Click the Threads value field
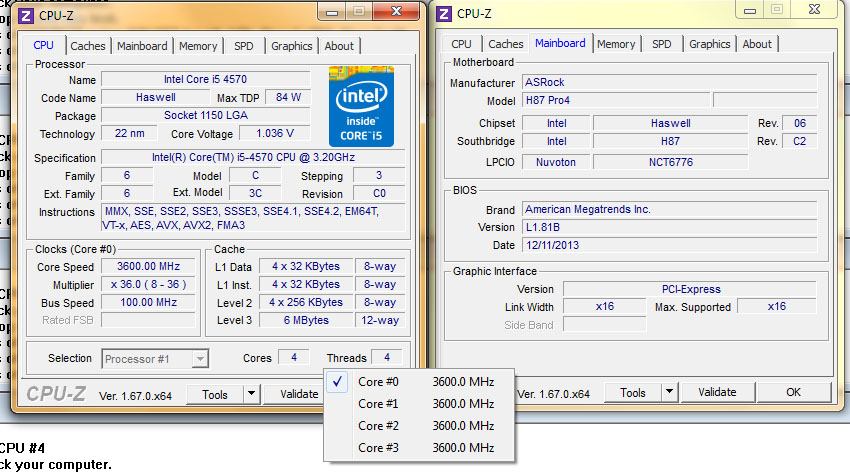This screenshot has width=850, height=472. click(387, 358)
